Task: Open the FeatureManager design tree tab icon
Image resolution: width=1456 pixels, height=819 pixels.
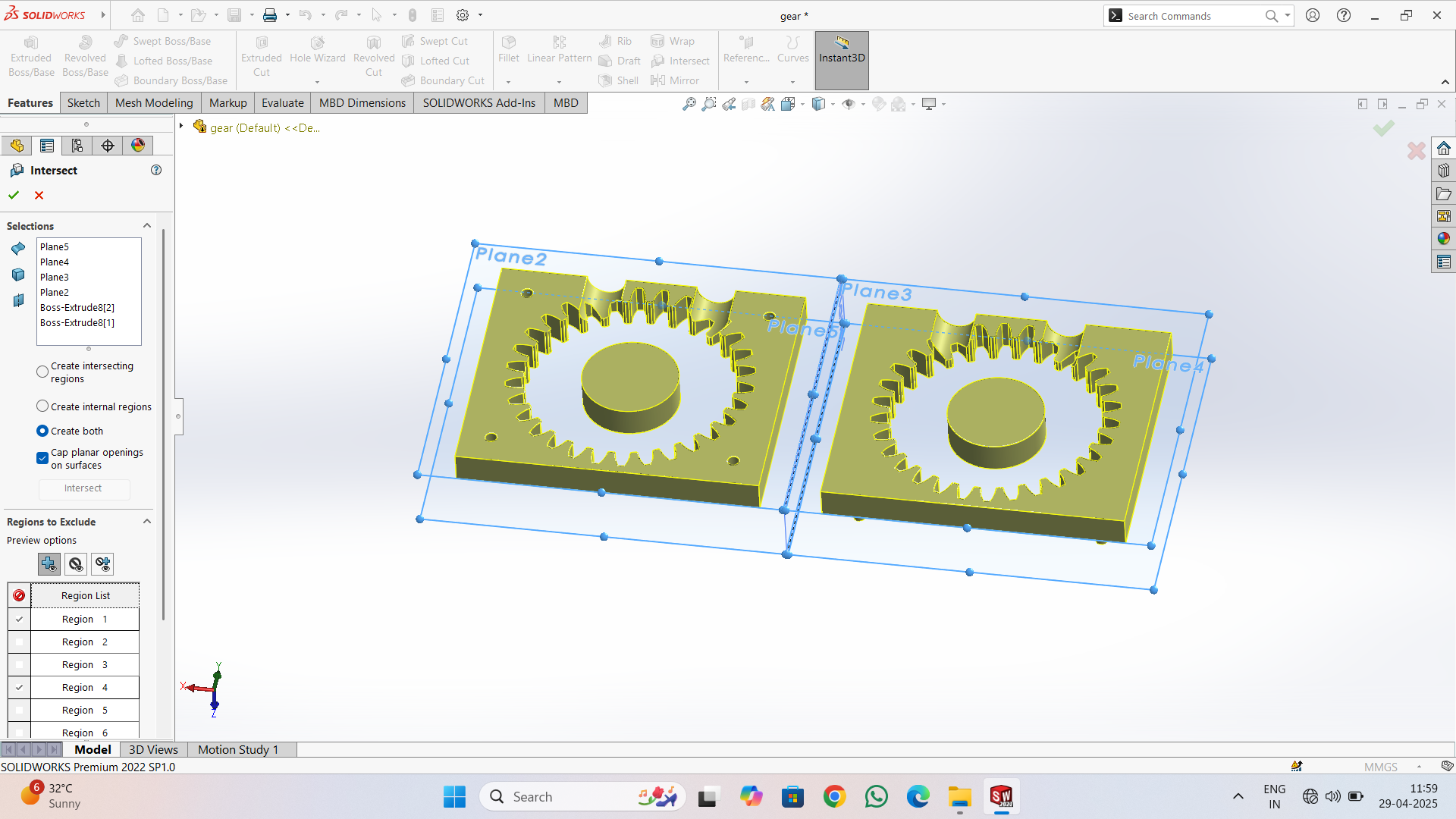Action: [17, 146]
